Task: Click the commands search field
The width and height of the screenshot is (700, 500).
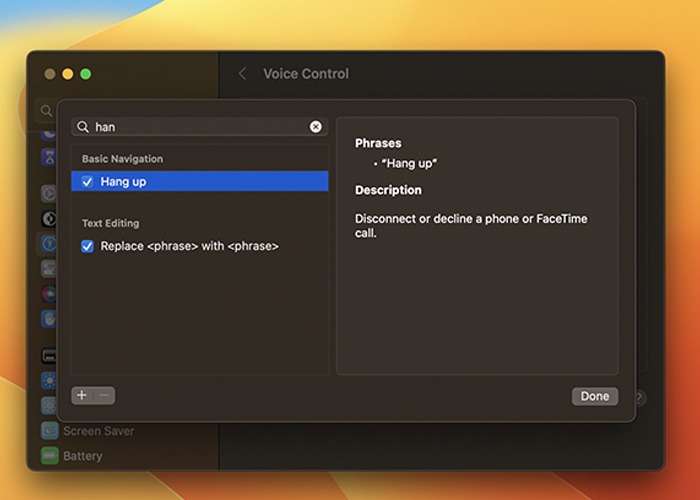Action: (200, 127)
